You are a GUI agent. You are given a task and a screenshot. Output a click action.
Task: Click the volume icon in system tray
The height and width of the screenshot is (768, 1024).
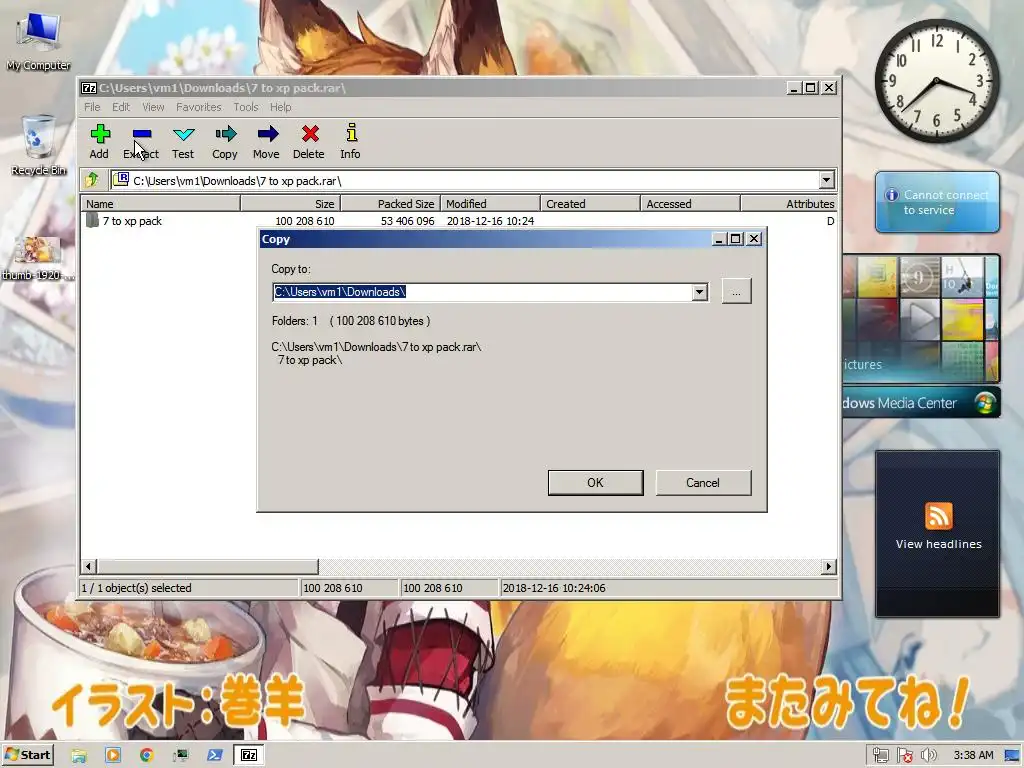pos(929,756)
